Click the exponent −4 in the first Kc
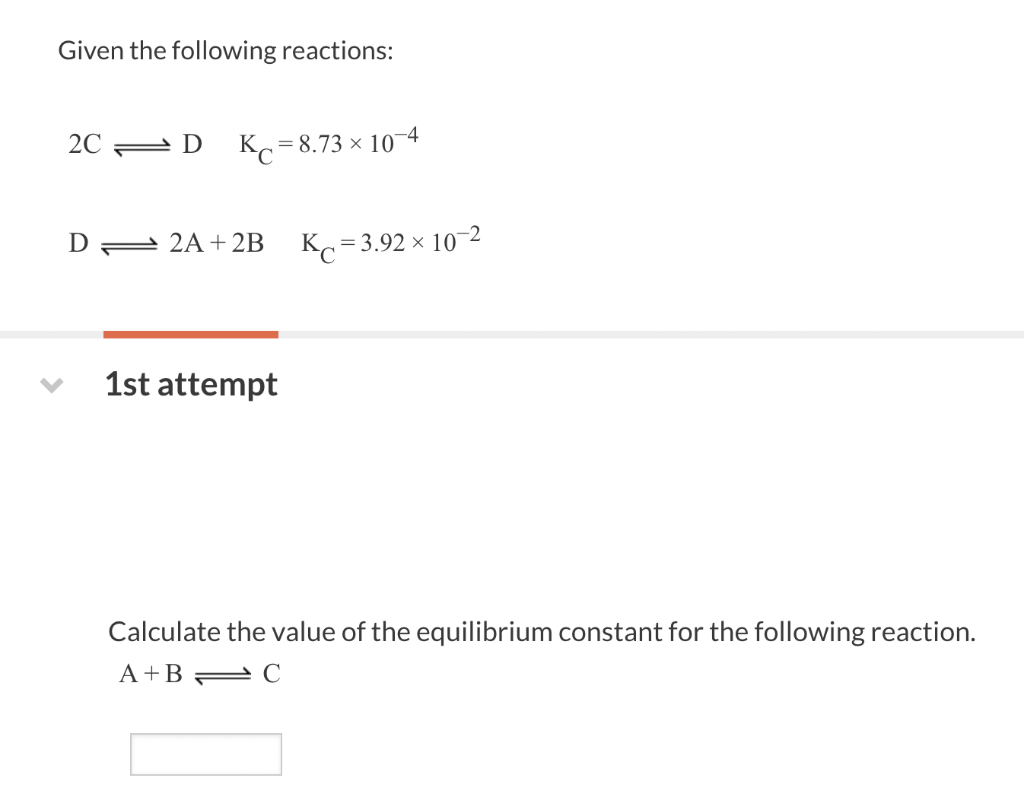 (x=408, y=134)
